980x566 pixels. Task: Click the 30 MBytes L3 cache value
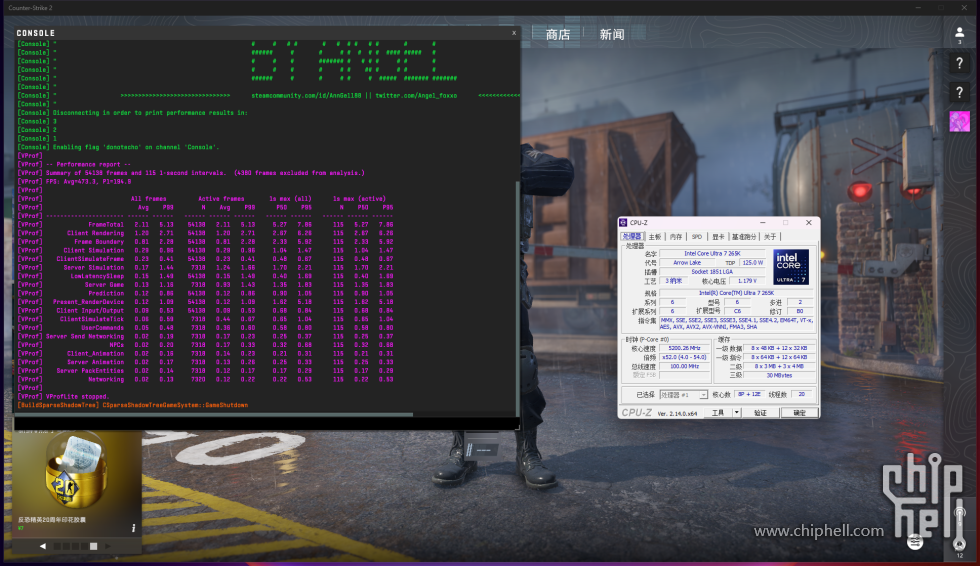779,375
